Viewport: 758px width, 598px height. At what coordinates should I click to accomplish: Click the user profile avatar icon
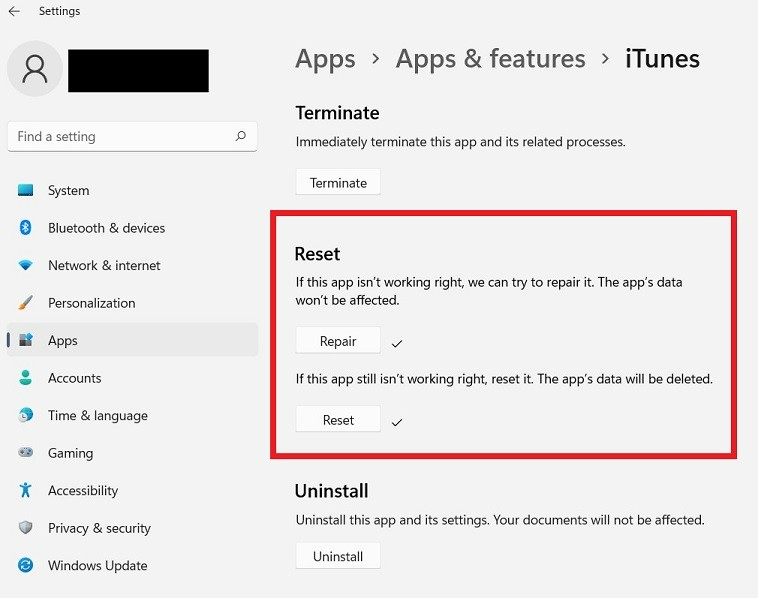35,69
